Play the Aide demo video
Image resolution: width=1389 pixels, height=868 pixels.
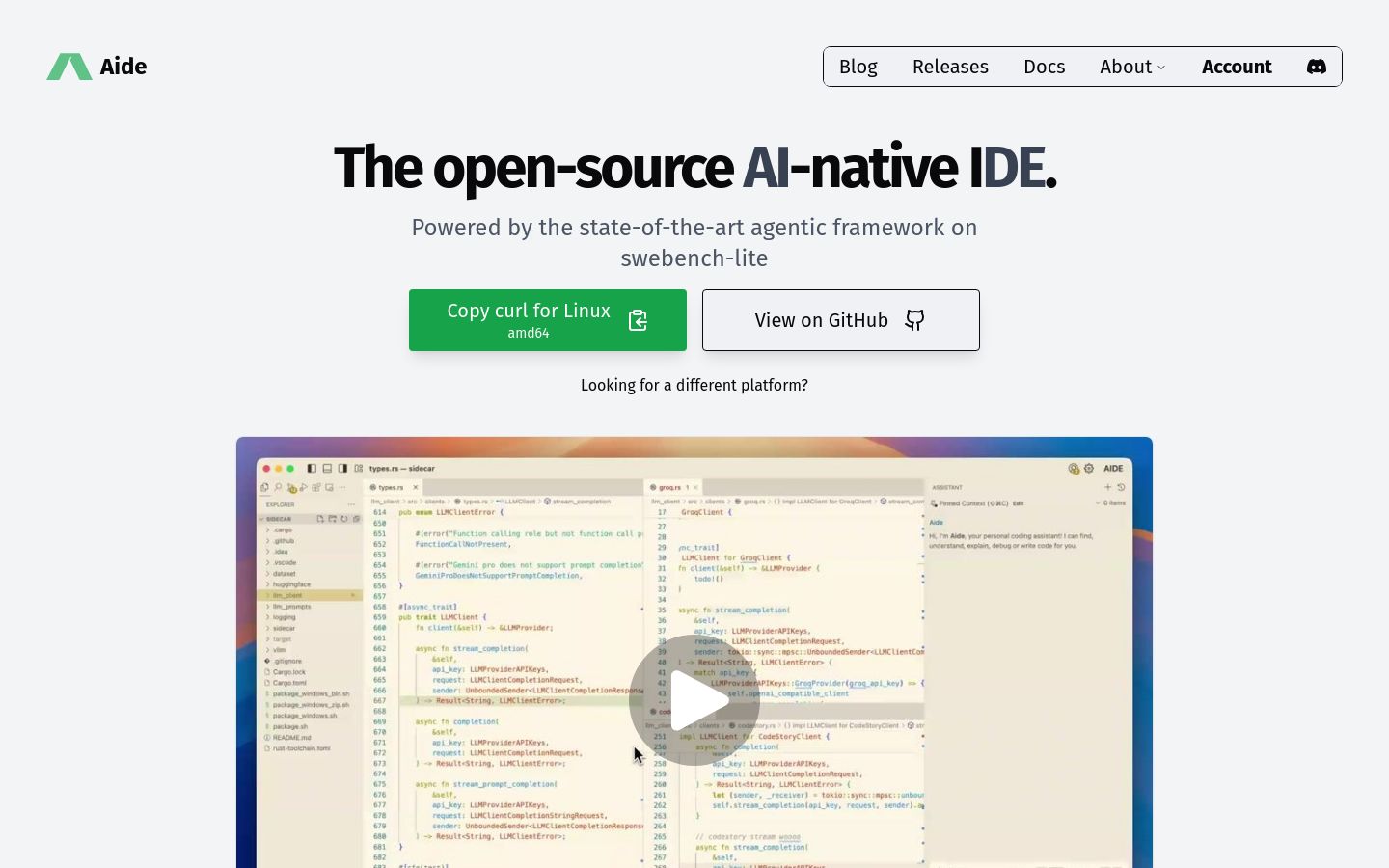point(694,700)
